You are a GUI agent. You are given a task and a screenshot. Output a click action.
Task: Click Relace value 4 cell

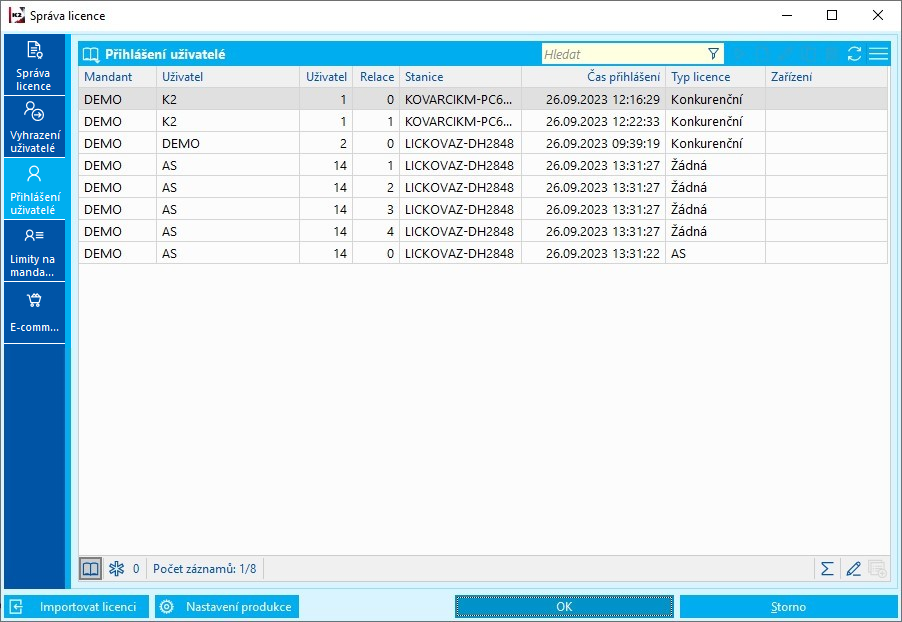[377, 231]
